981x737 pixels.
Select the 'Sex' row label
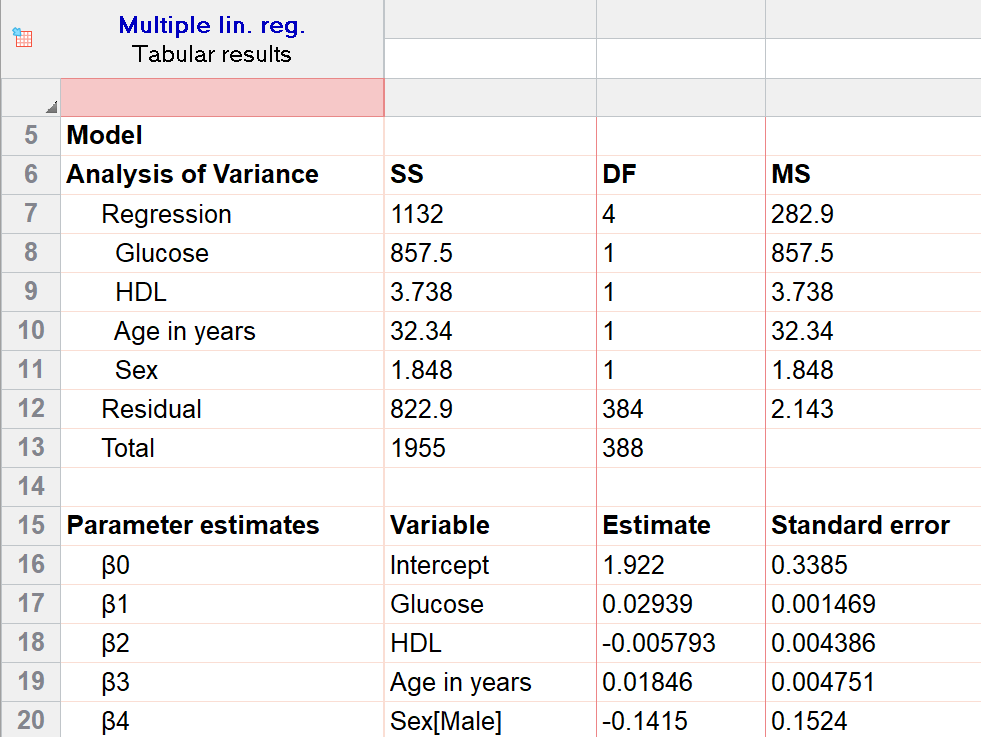[x=136, y=370]
